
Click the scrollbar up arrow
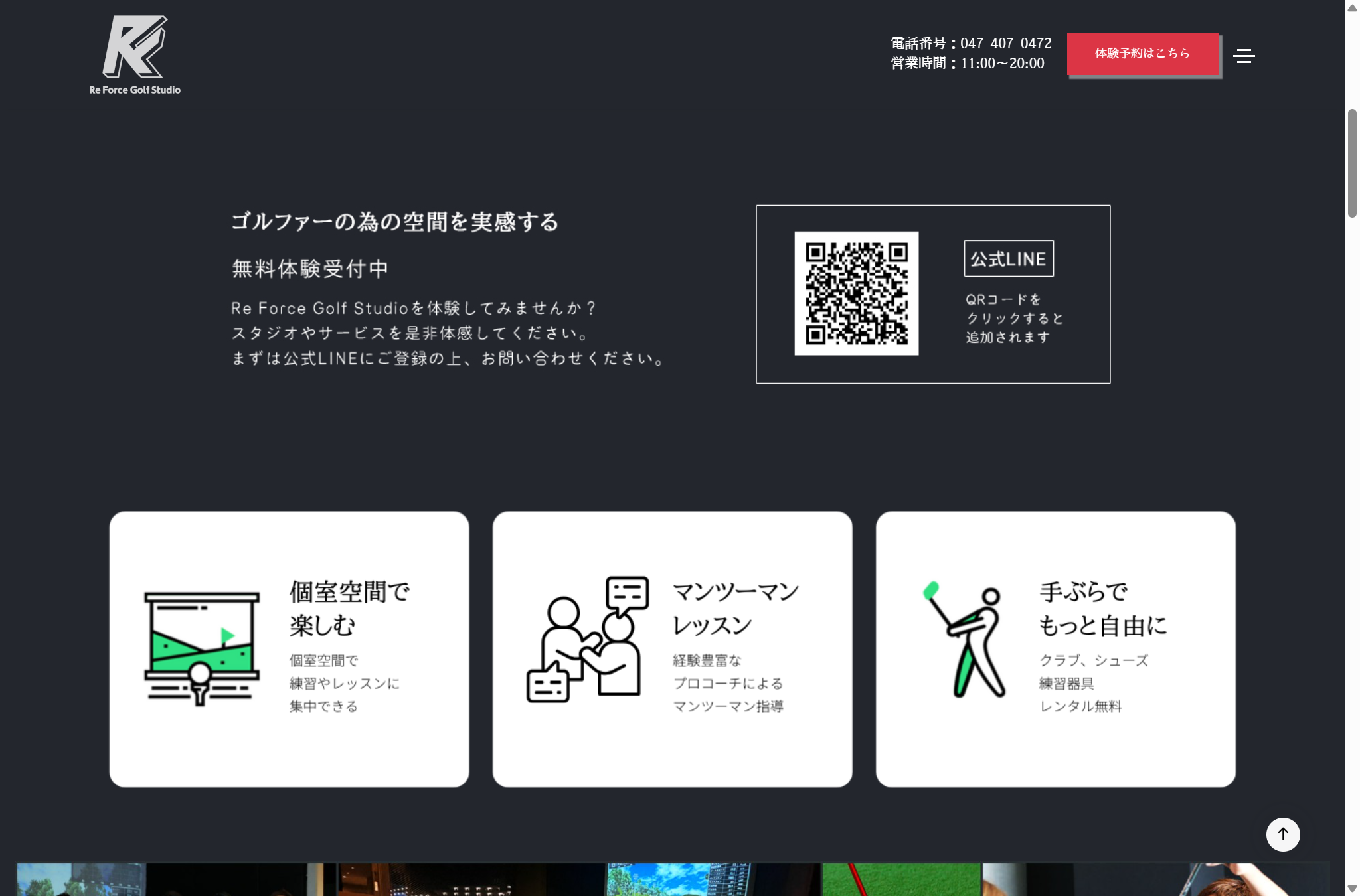pos(1352,8)
